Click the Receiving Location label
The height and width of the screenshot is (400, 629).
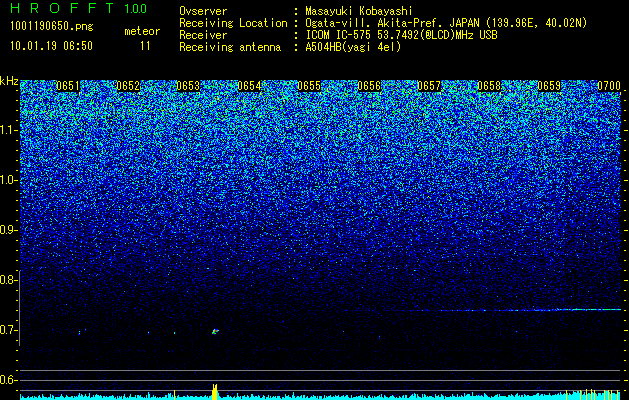click(233, 23)
